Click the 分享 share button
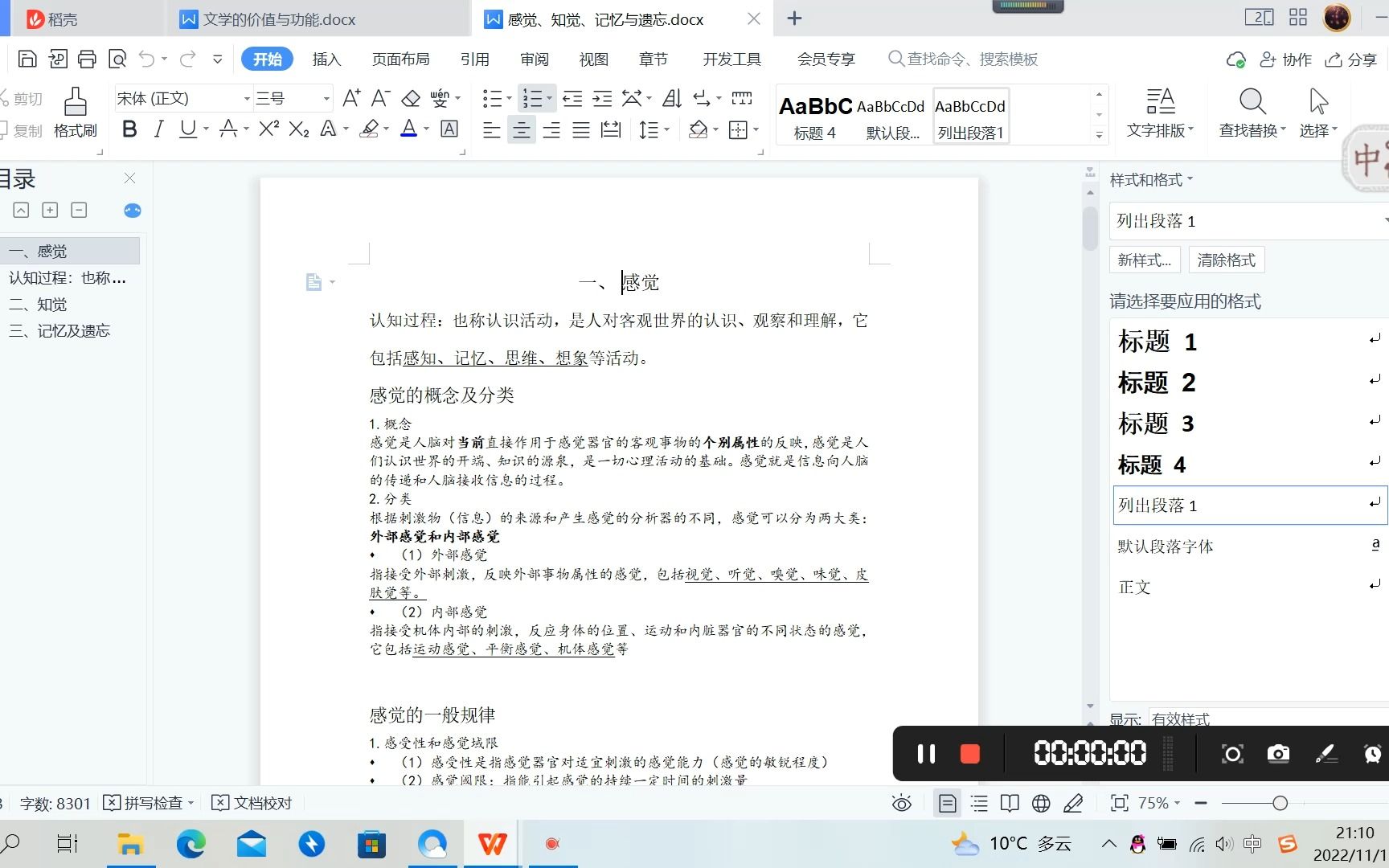This screenshot has height=868, width=1389. point(1351,59)
